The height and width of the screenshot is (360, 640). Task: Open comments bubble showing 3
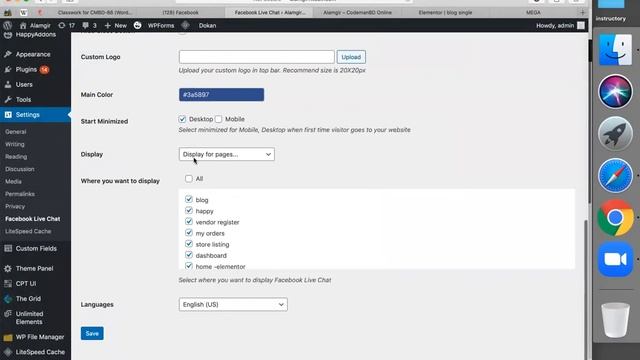89,25
